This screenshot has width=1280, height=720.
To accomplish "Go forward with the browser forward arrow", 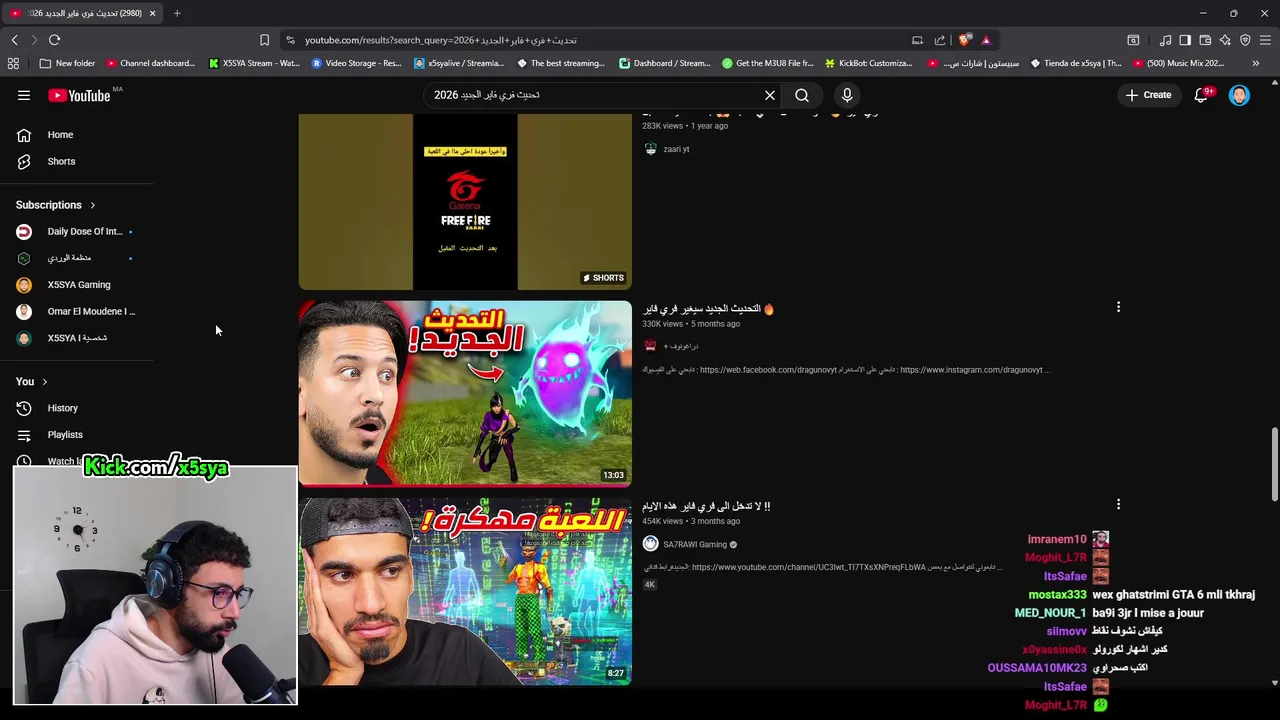I will tap(34, 40).
